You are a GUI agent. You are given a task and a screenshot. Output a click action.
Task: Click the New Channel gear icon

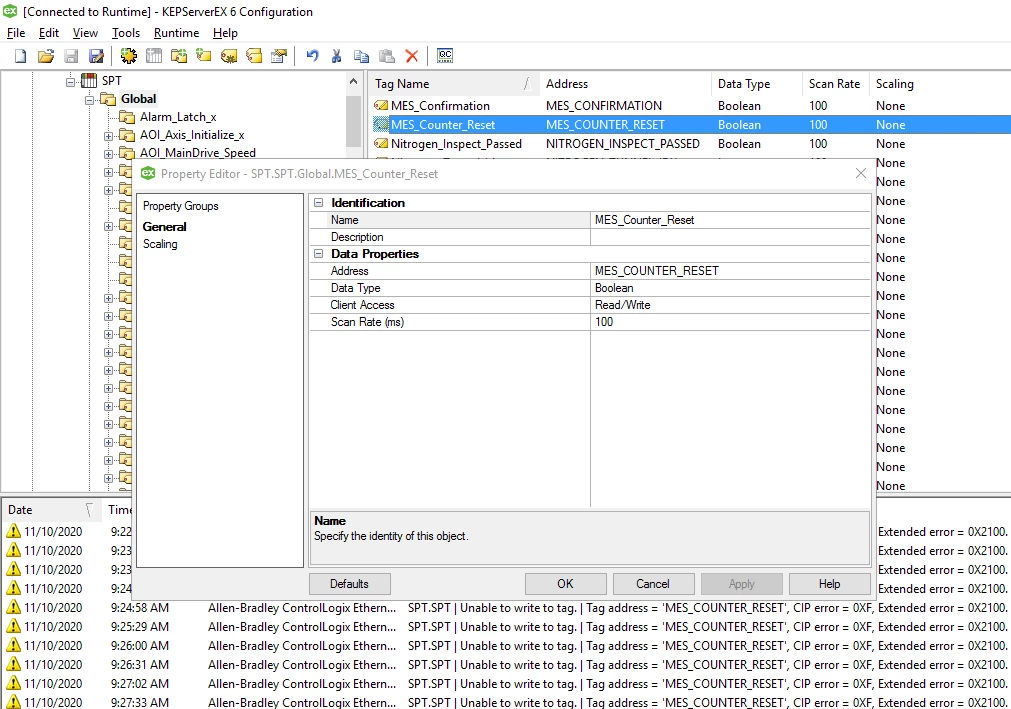[128, 56]
